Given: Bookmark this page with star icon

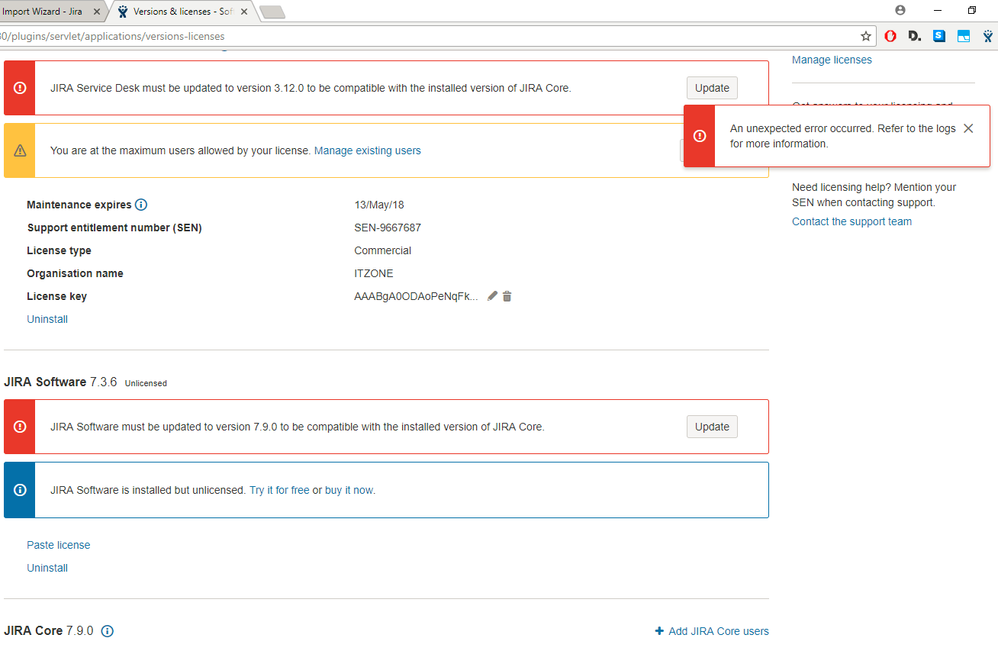Looking at the screenshot, I should pyautogui.click(x=866, y=36).
